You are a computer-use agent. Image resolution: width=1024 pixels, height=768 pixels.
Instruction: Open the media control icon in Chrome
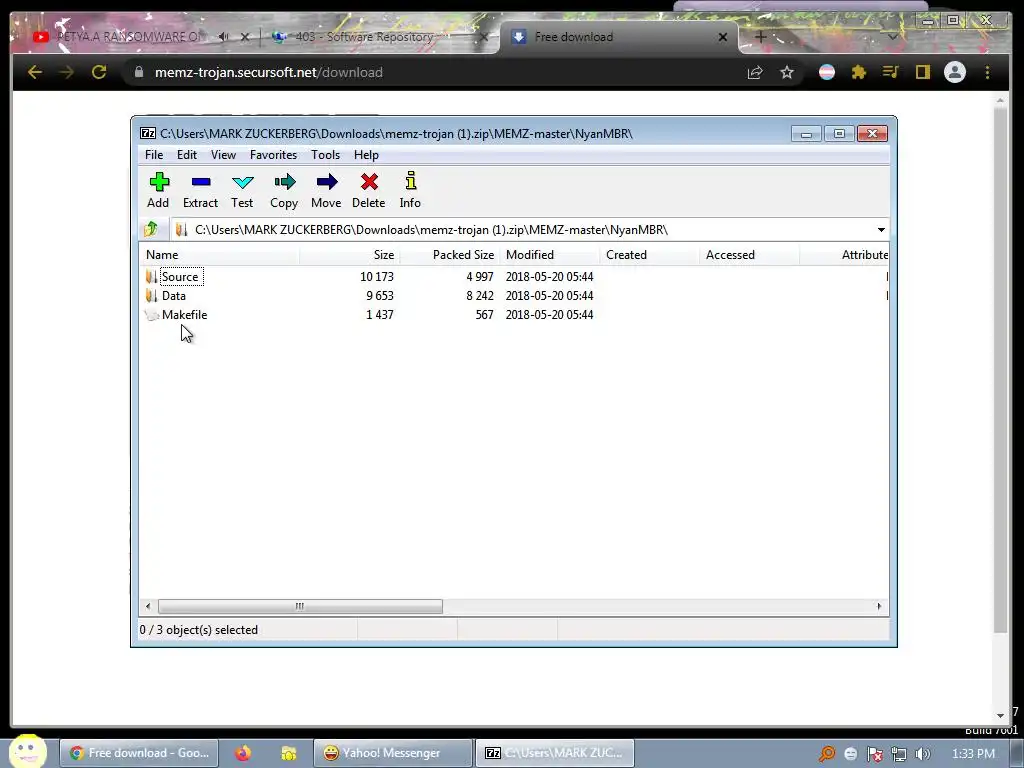pos(891,72)
